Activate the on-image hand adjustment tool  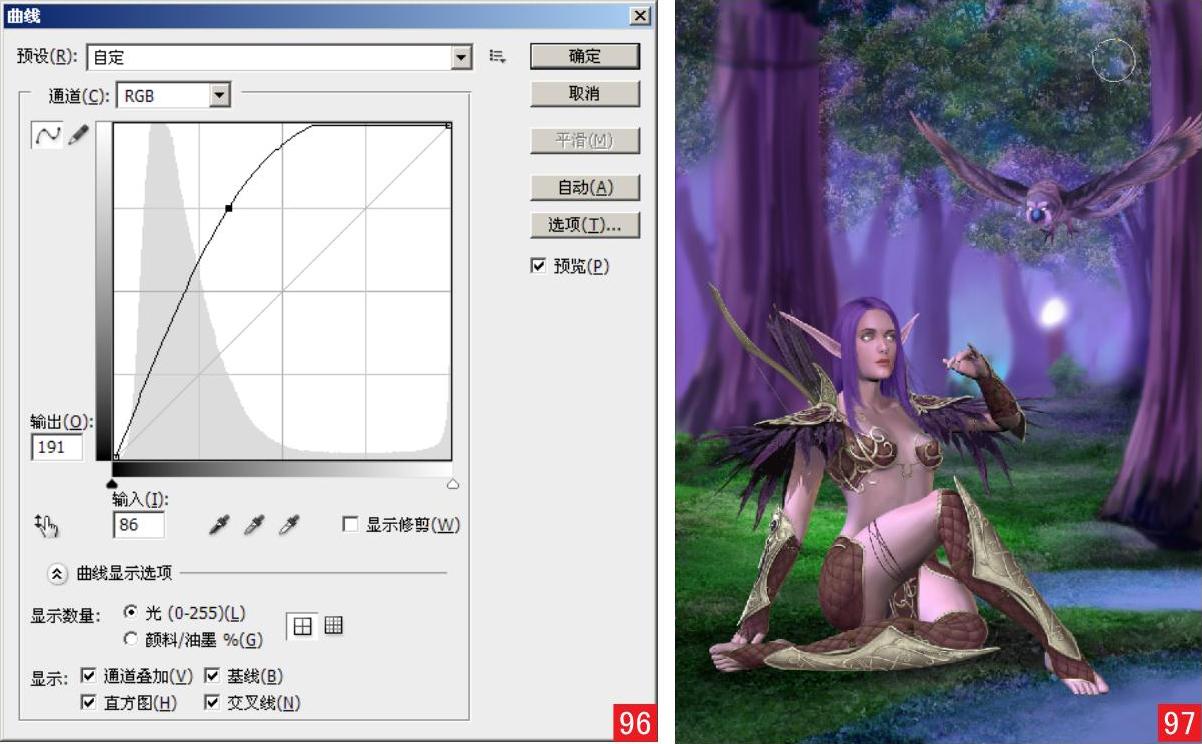point(47,524)
